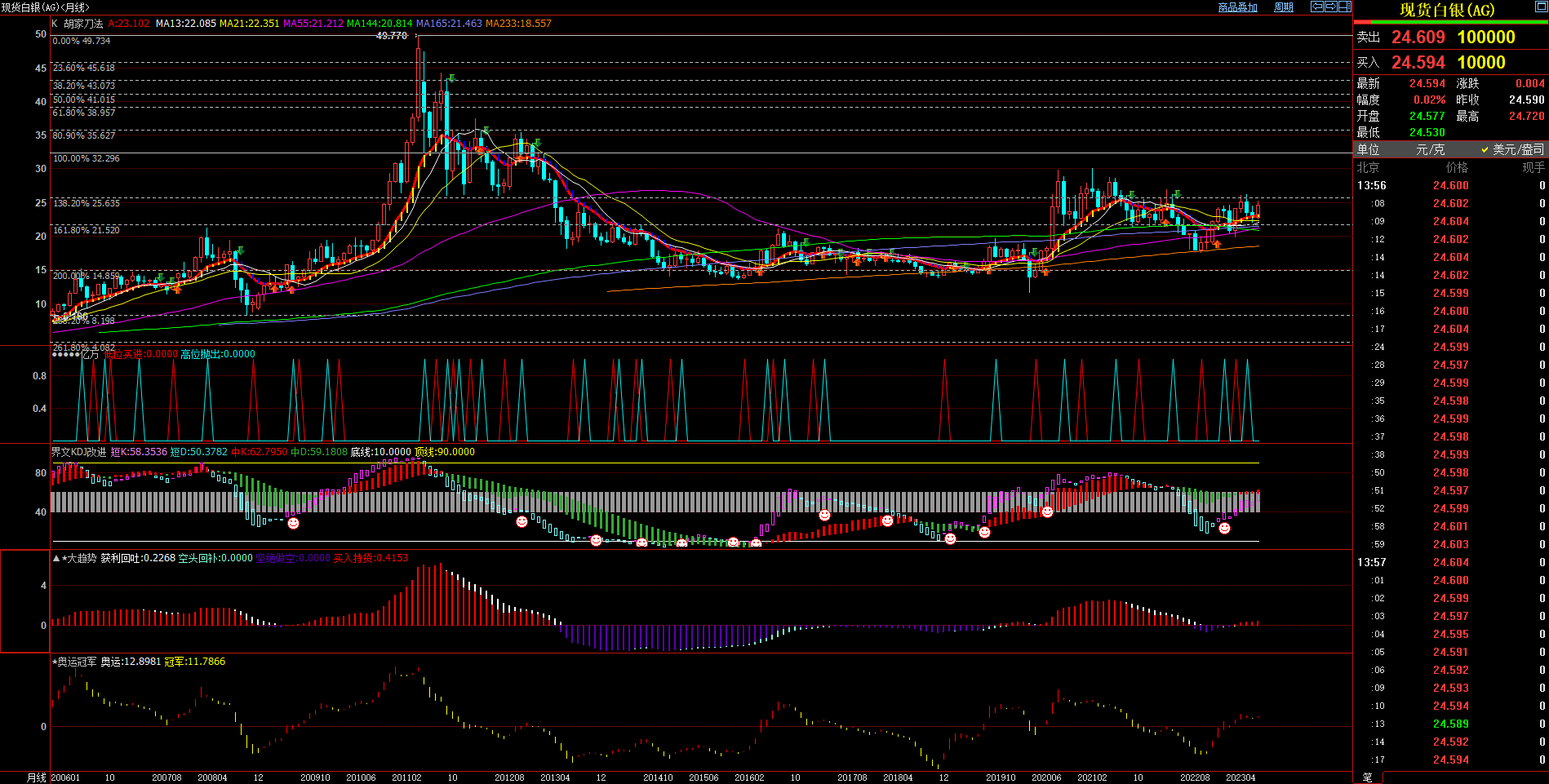Click the red-green buy/sell ratio bar
The height and width of the screenshot is (784, 1549).
click(x=1450, y=22)
